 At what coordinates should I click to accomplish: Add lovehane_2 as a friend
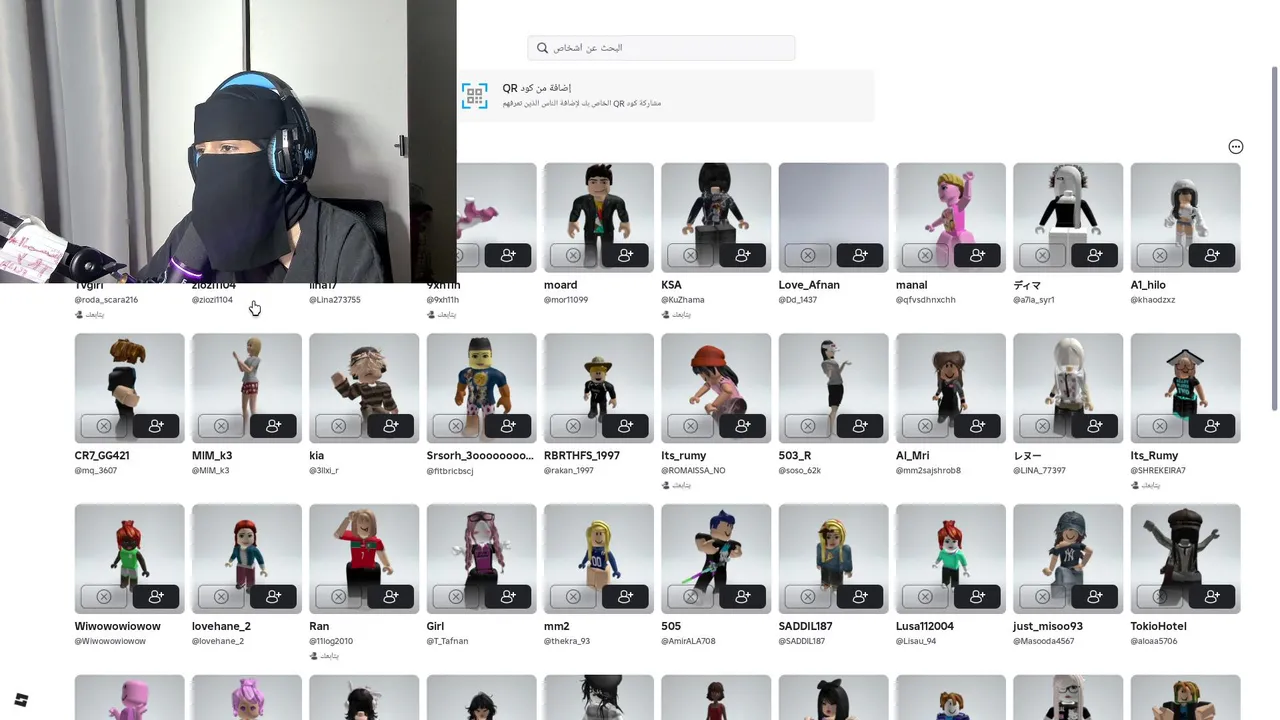pos(274,597)
